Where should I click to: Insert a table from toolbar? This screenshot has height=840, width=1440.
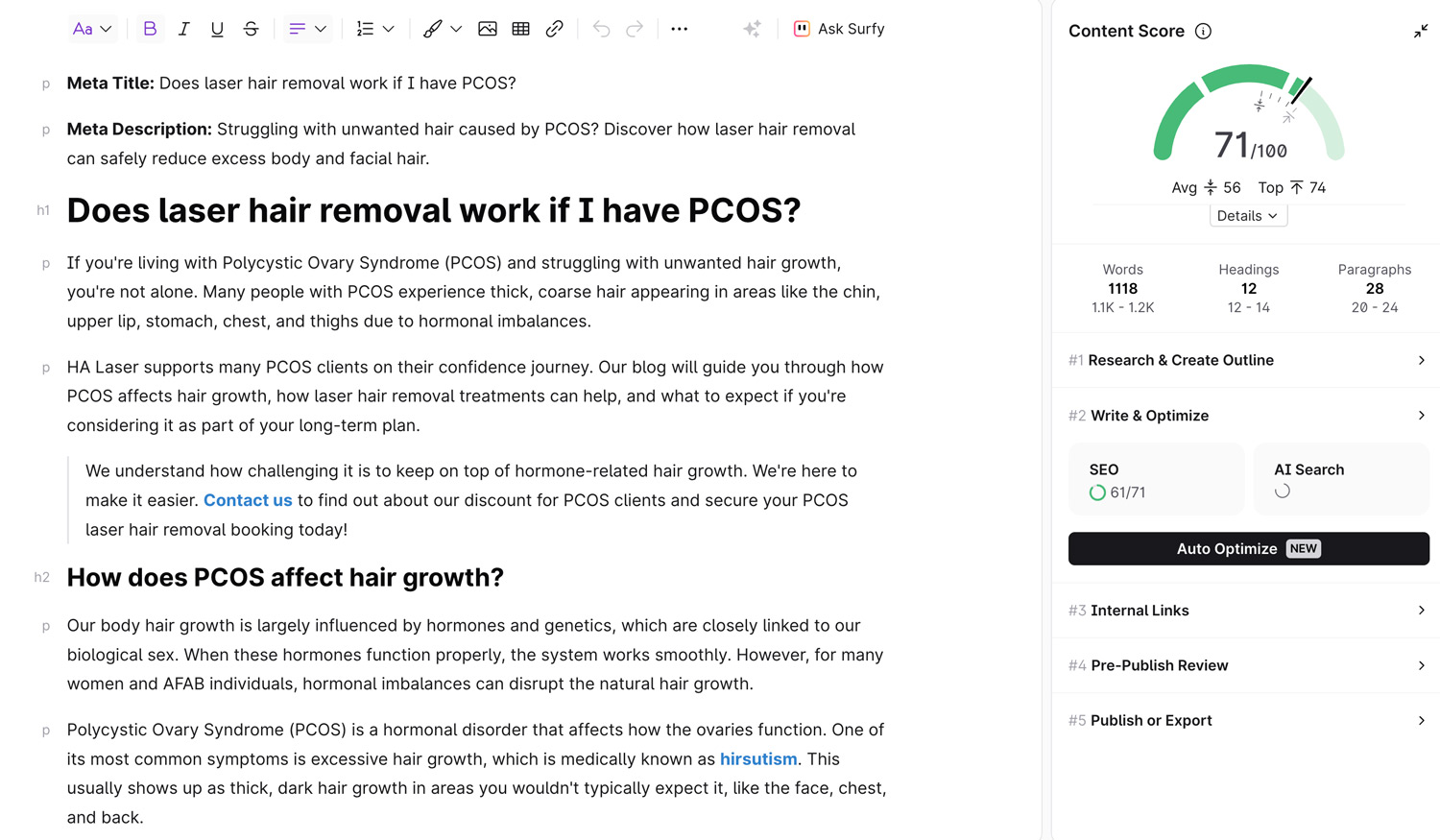click(x=521, y=29)
